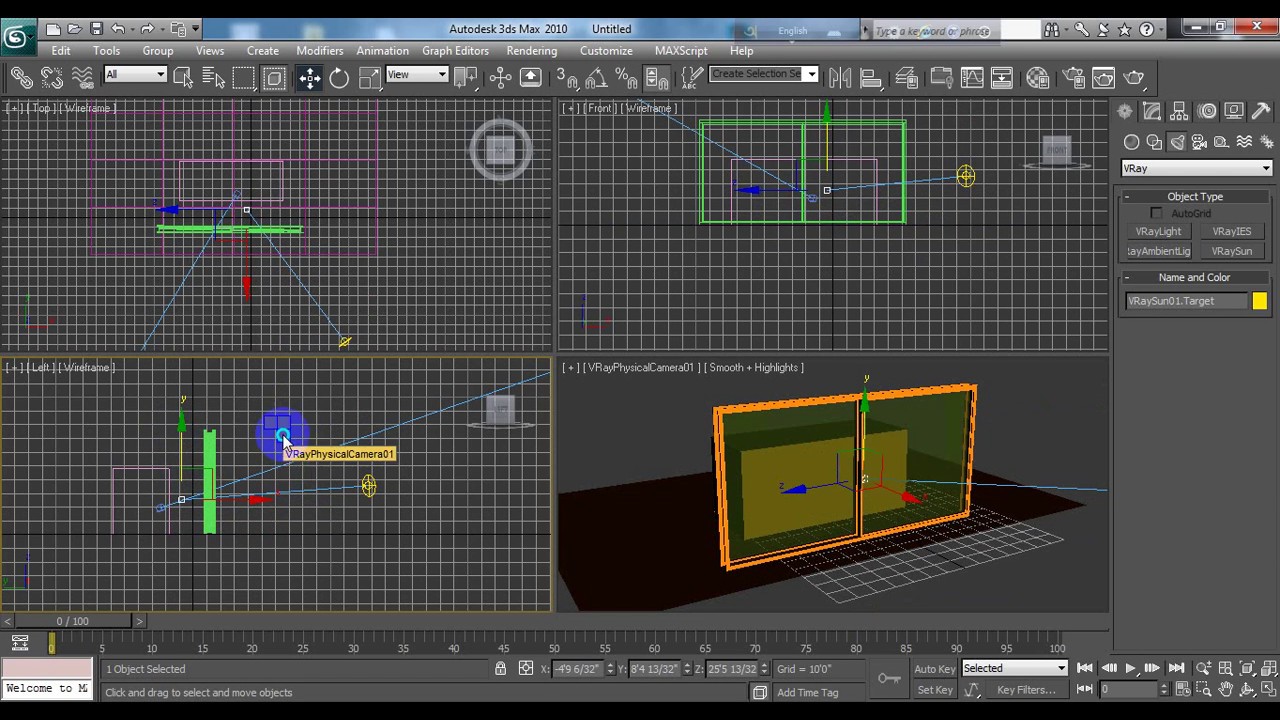Open Edit Named Selection Sets
The height and width of the screenshot is (720, 1280).
coord(691,77)
